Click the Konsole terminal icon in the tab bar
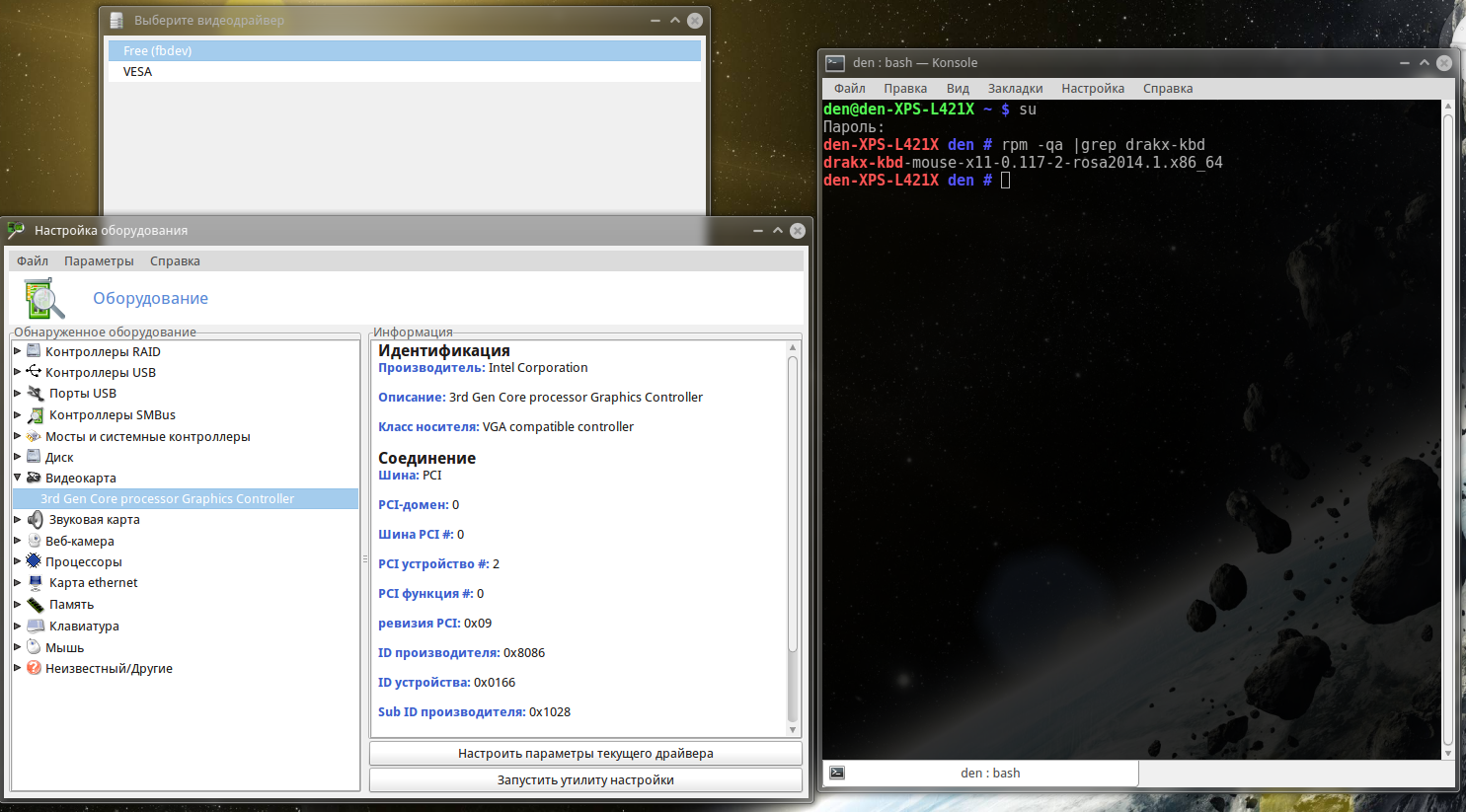The width and height of the screenshot is (1466, 812). (x=837, y=773)
